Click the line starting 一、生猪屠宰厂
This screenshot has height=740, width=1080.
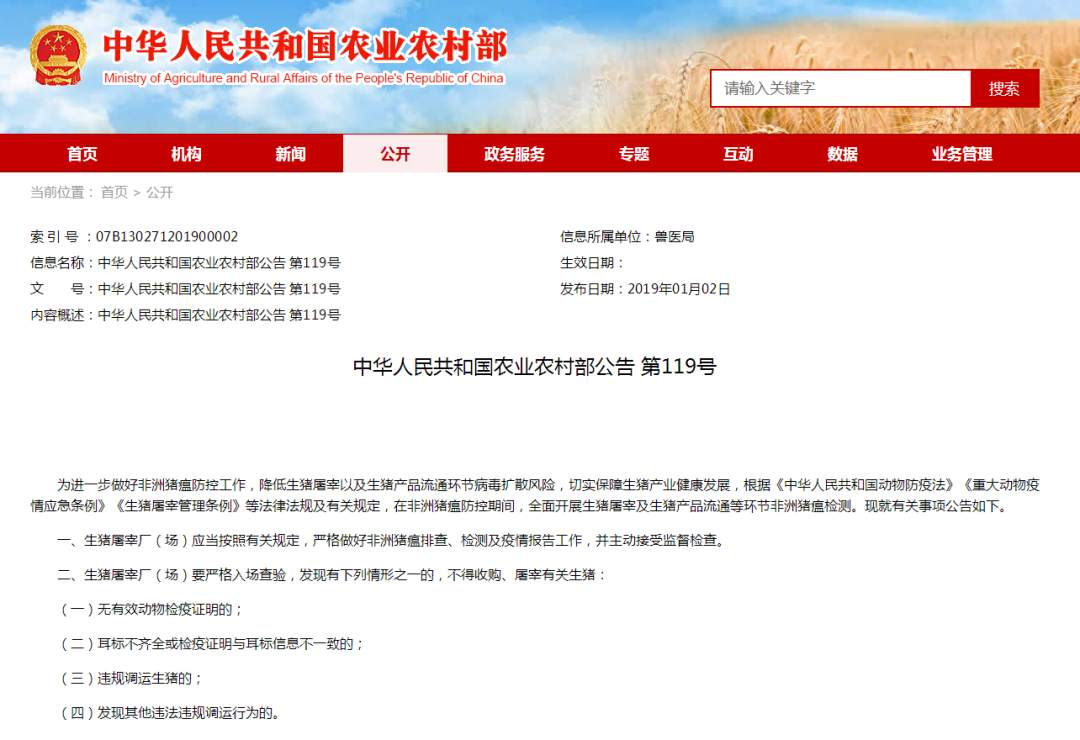click(391, 540)
